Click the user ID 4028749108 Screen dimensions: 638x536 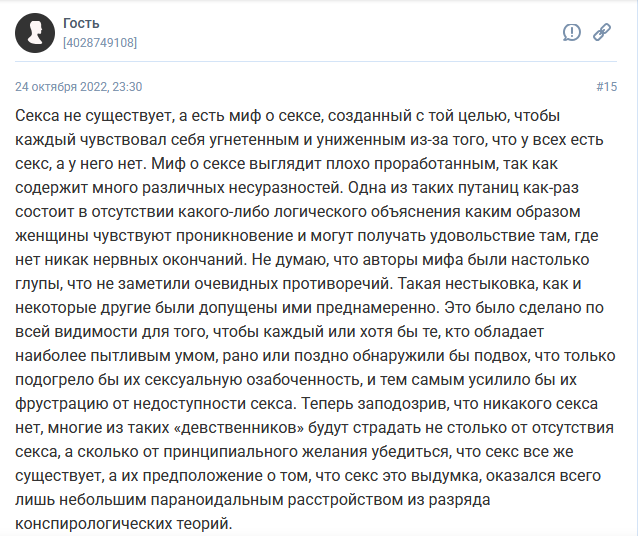click(x=100, y=43)
